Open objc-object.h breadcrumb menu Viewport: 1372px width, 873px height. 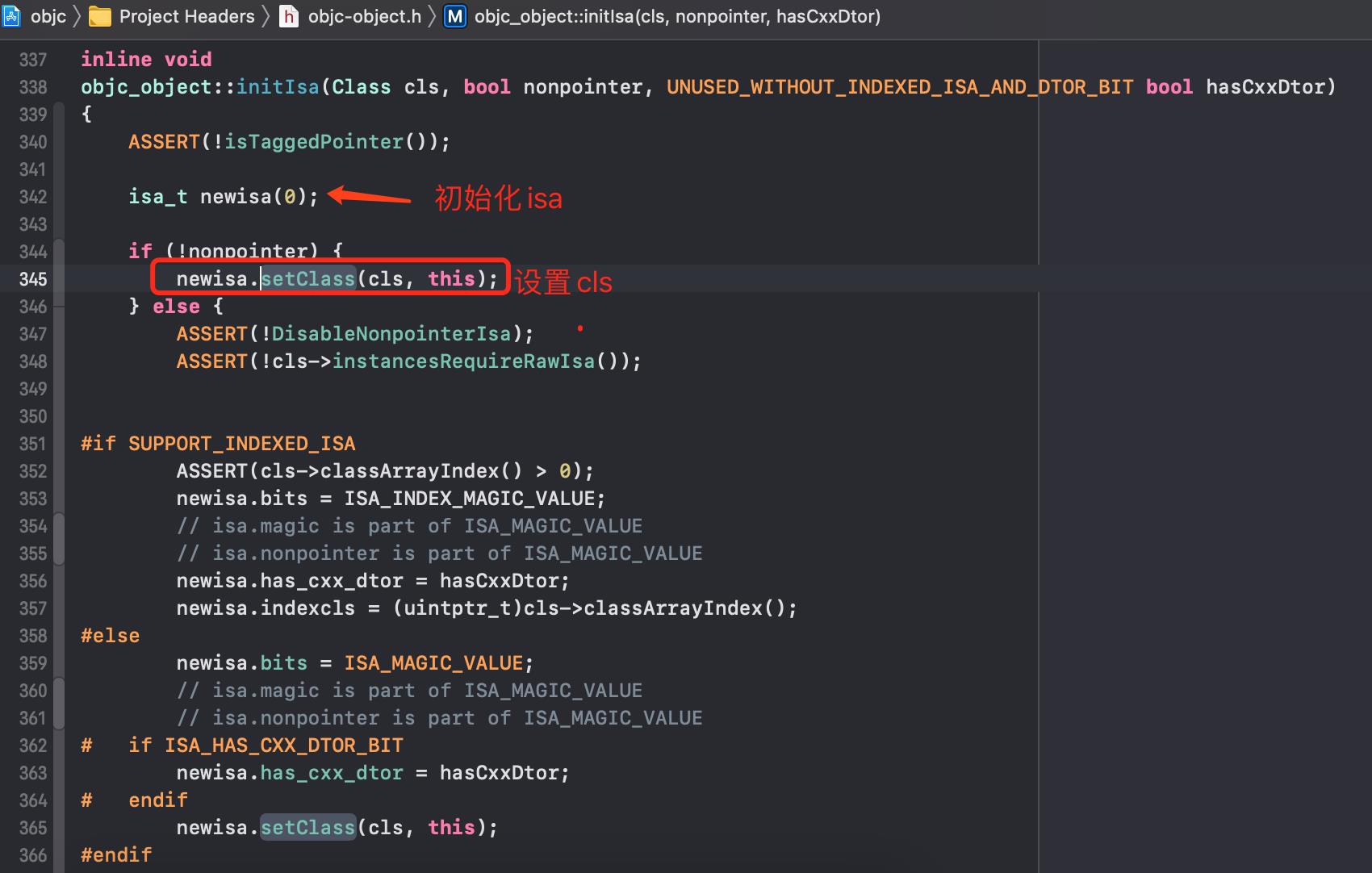point(364,16)
